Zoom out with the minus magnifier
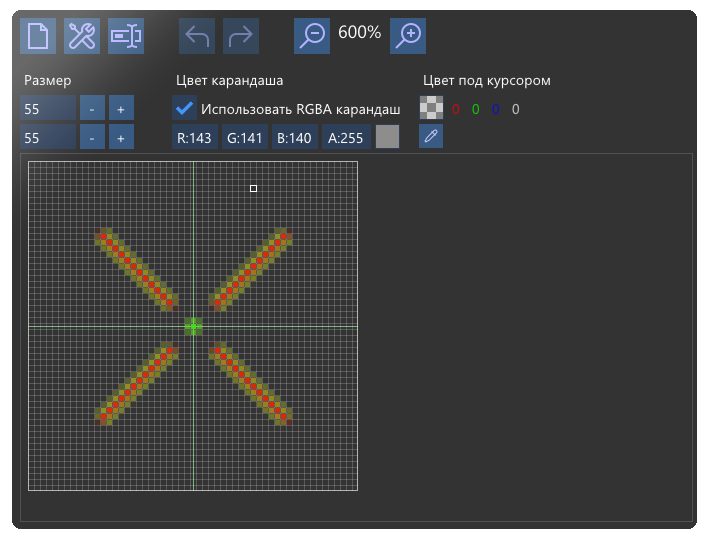The width and height of the screenshot is (710, 540). point(312,36)
